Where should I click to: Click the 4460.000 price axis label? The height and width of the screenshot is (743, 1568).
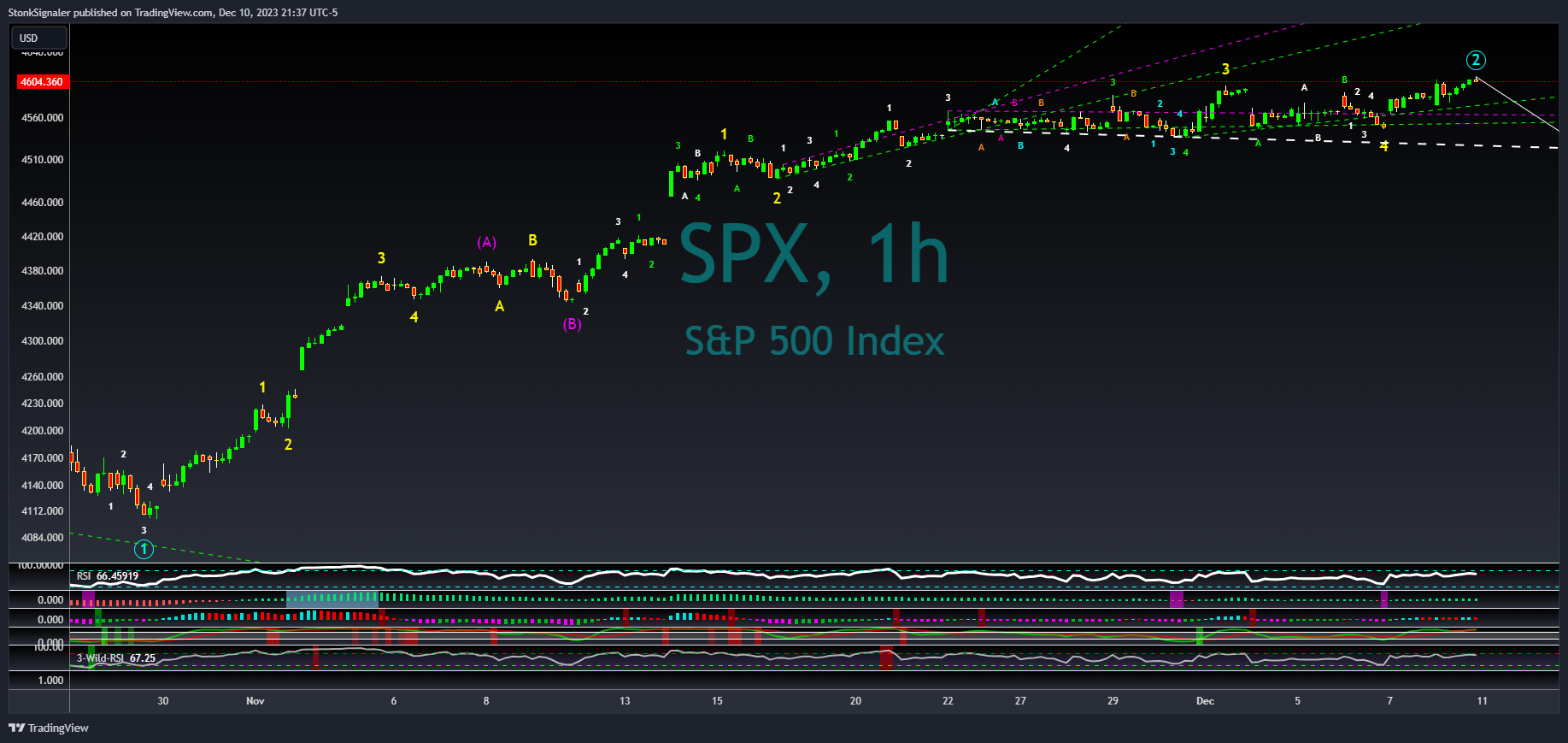(x=42, y=203)
